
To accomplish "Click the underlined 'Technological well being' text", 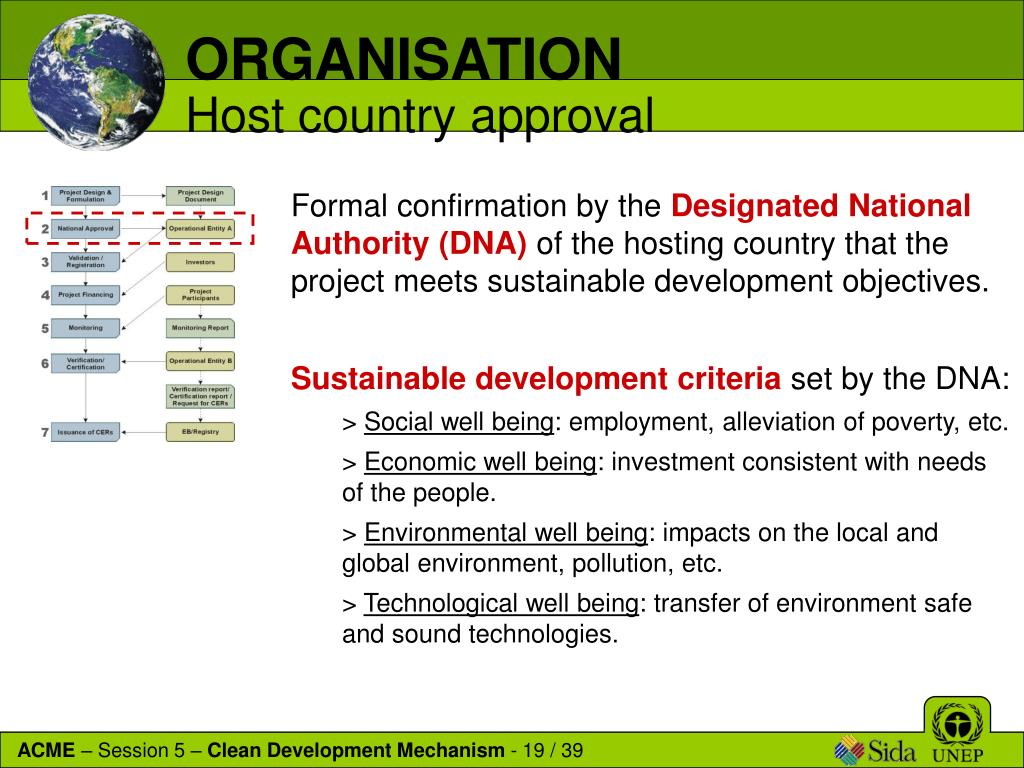I will coord(501,603).
